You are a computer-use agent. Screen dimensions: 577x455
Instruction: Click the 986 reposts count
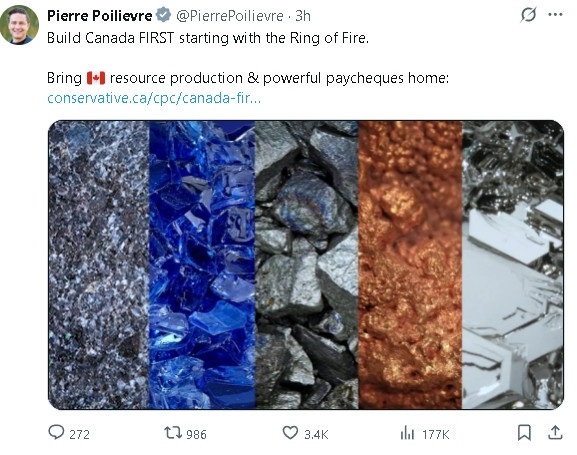coord(196,434)
